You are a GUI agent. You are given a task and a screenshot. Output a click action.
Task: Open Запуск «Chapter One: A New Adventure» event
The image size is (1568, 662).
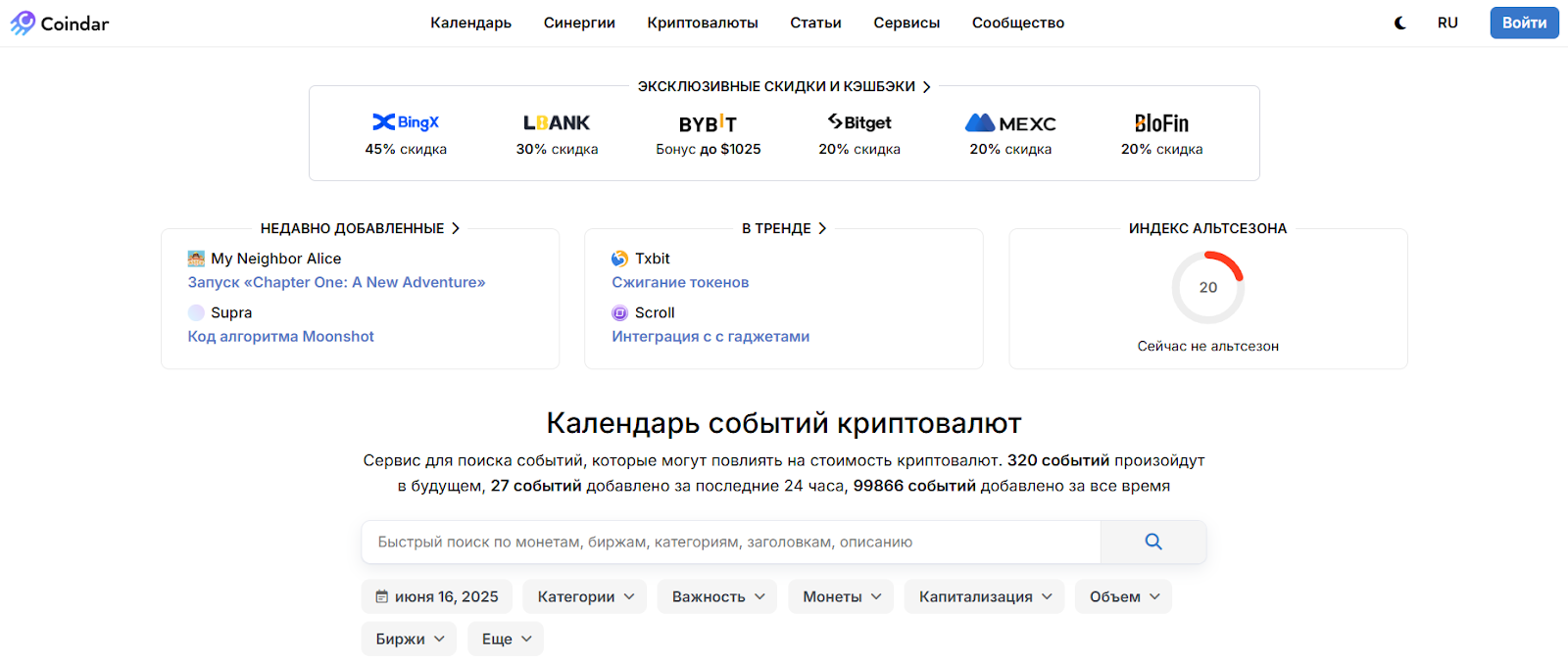tap(336, 282)
